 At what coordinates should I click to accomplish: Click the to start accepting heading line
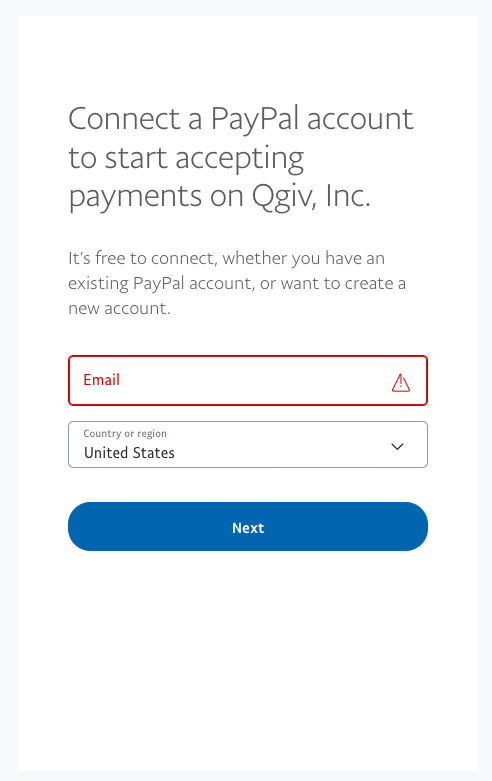pyautogui.click(x=186, y=158)
